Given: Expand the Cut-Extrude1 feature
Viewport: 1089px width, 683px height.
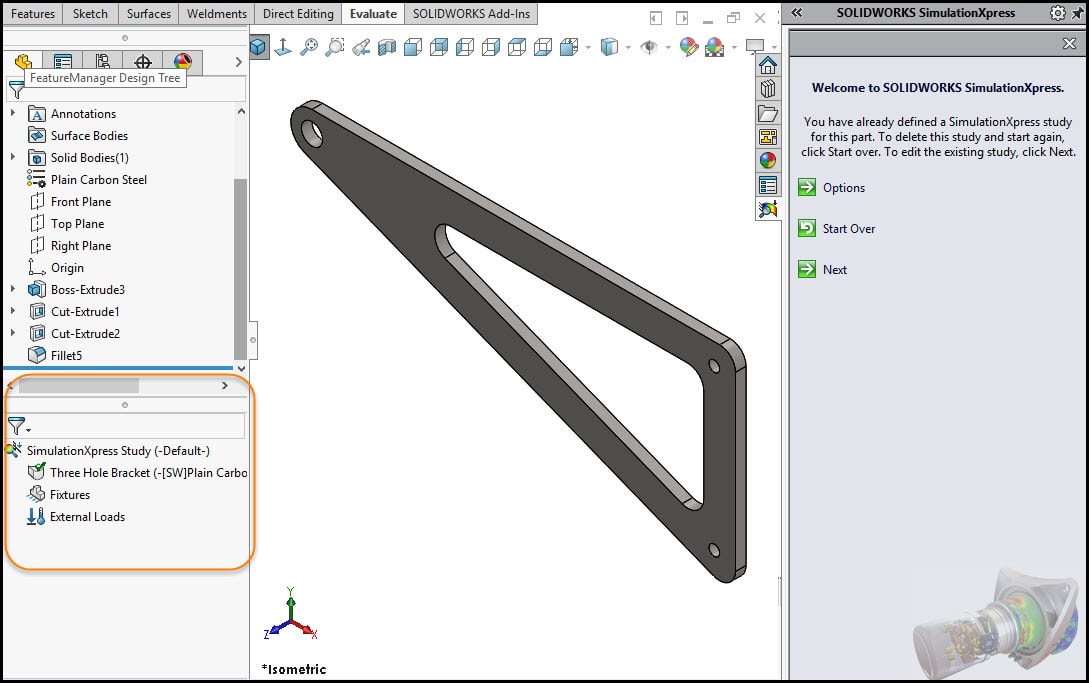Looking at the screenshot, I should click(x=13, y=311).
